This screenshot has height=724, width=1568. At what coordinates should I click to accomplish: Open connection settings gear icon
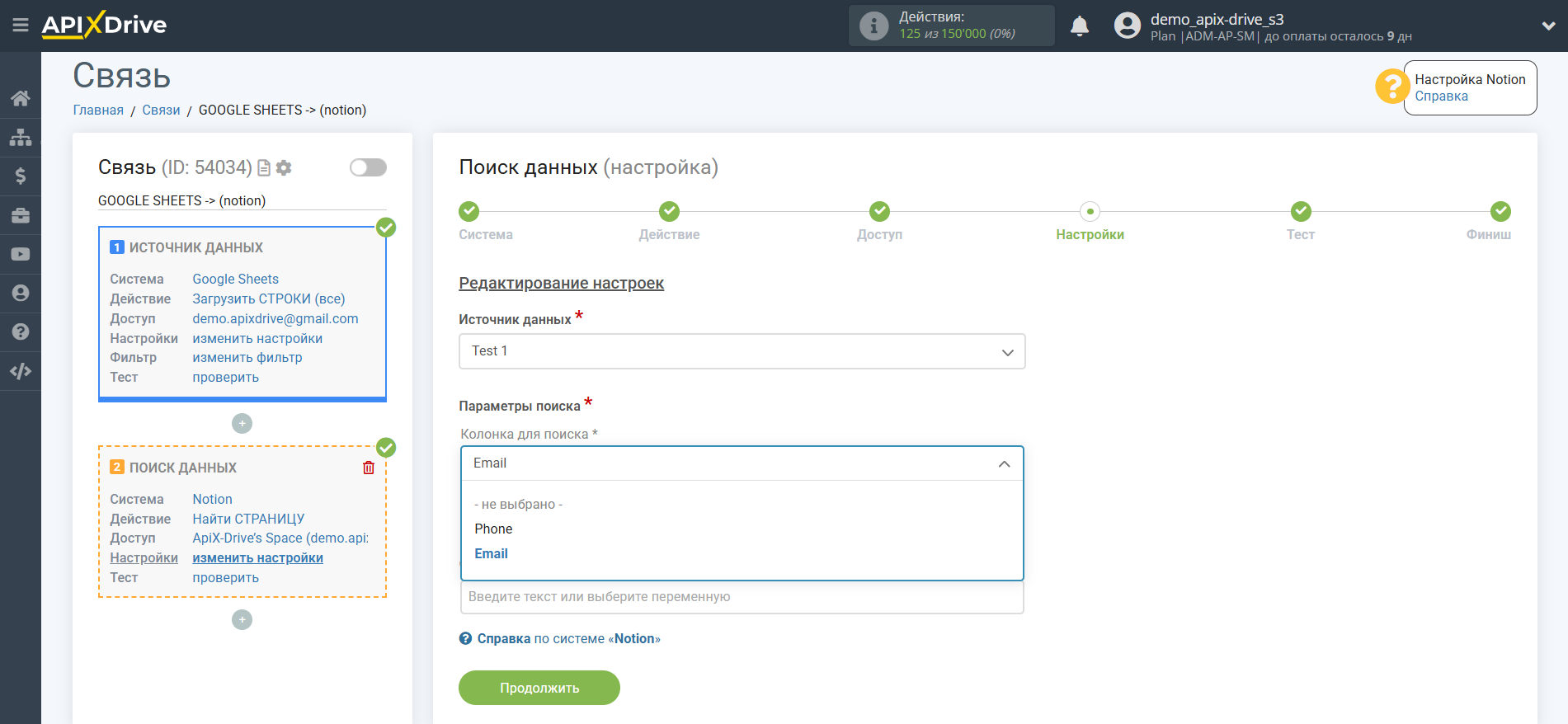[284, 168]
